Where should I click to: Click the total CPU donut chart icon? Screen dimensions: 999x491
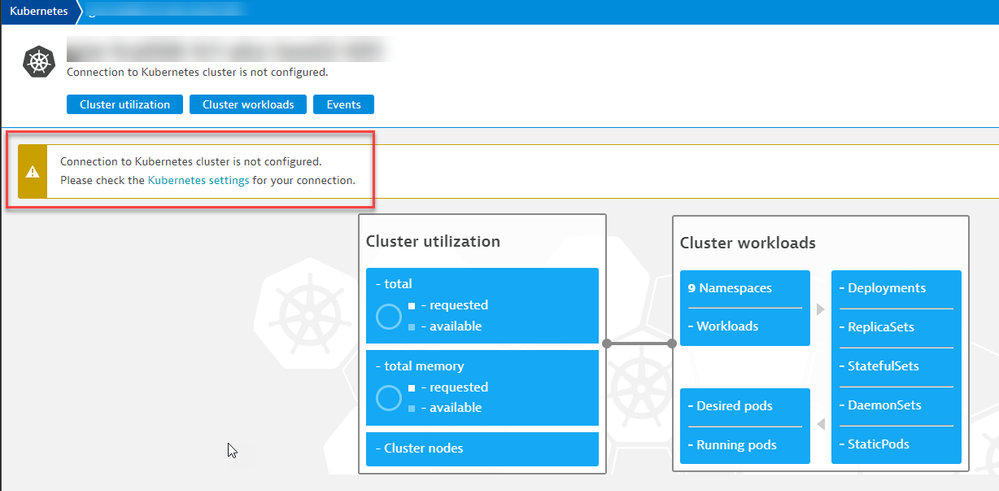point(389,316)
